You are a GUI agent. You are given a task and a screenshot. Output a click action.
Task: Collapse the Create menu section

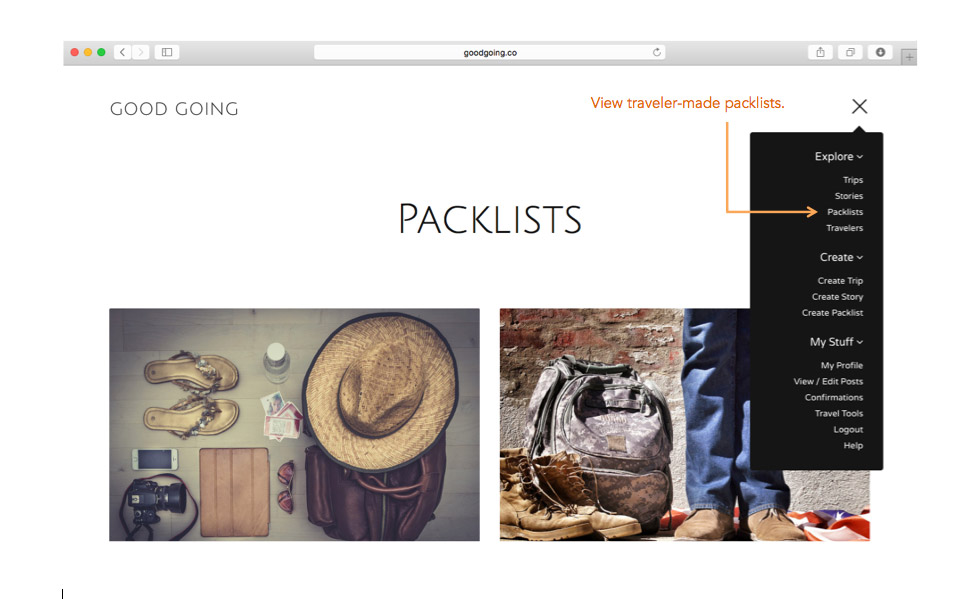(841, 257)
